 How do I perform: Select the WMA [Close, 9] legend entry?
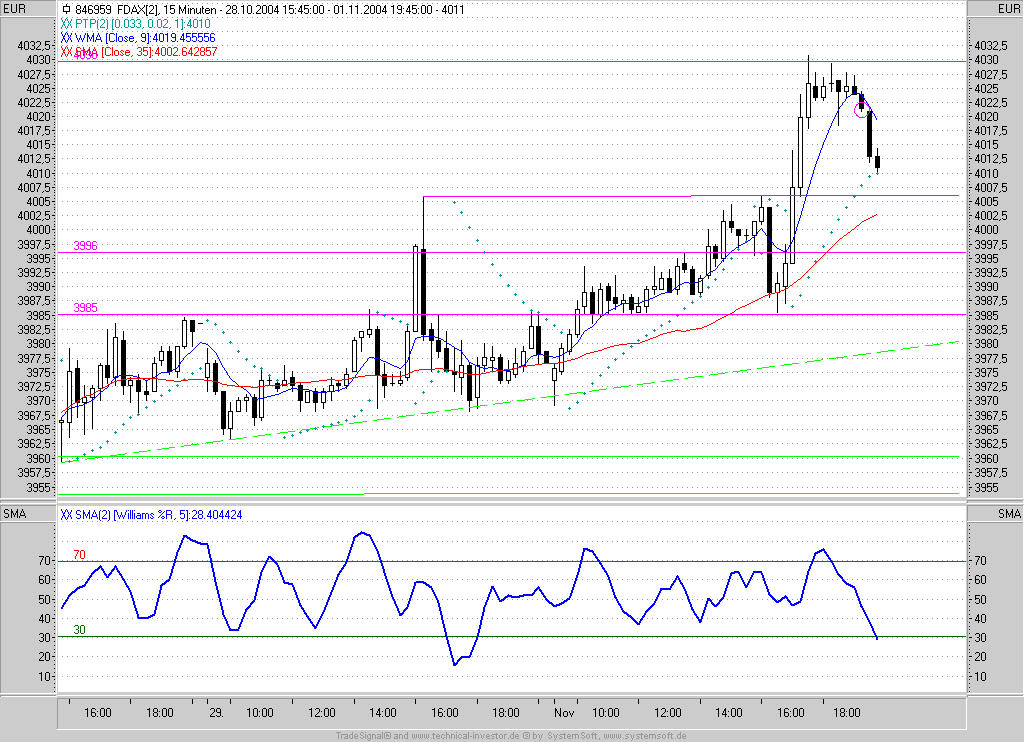pos(138,38)
